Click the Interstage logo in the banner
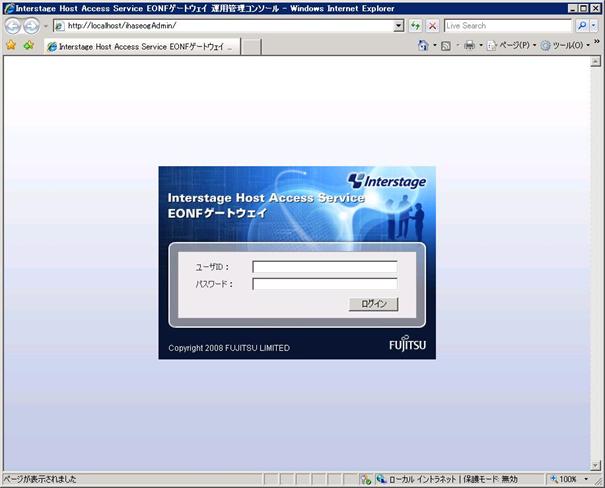 [x=387, y=181]
